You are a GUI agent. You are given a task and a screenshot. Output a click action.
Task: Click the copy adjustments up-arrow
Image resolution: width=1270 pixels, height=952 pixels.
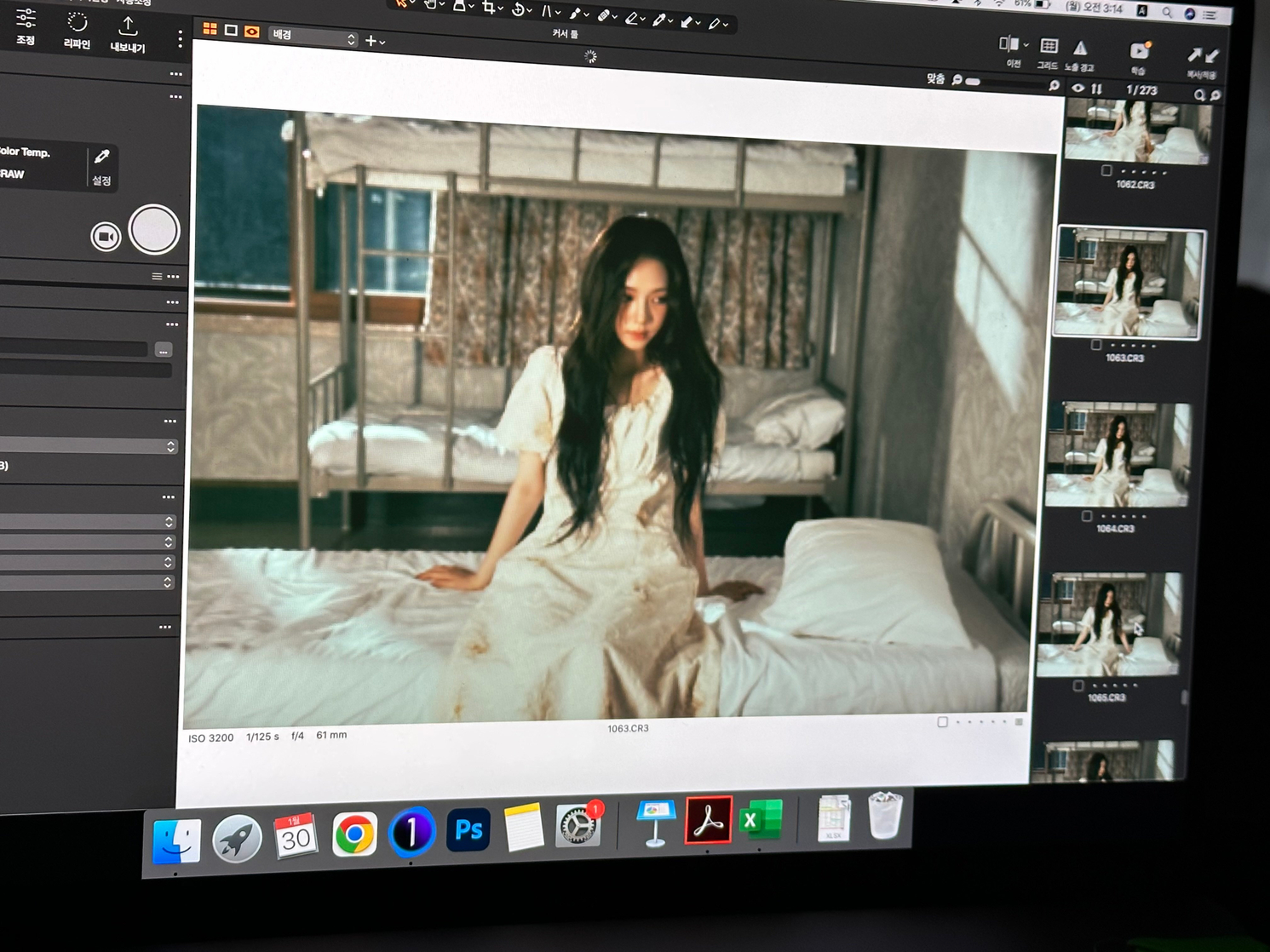click(1194, 55)
